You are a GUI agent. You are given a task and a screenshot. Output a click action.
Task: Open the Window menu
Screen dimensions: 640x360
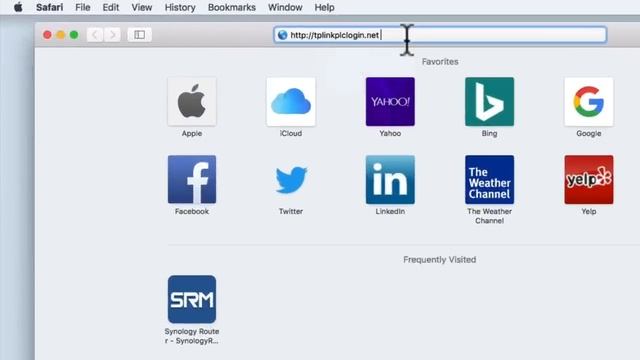(285, 7)
